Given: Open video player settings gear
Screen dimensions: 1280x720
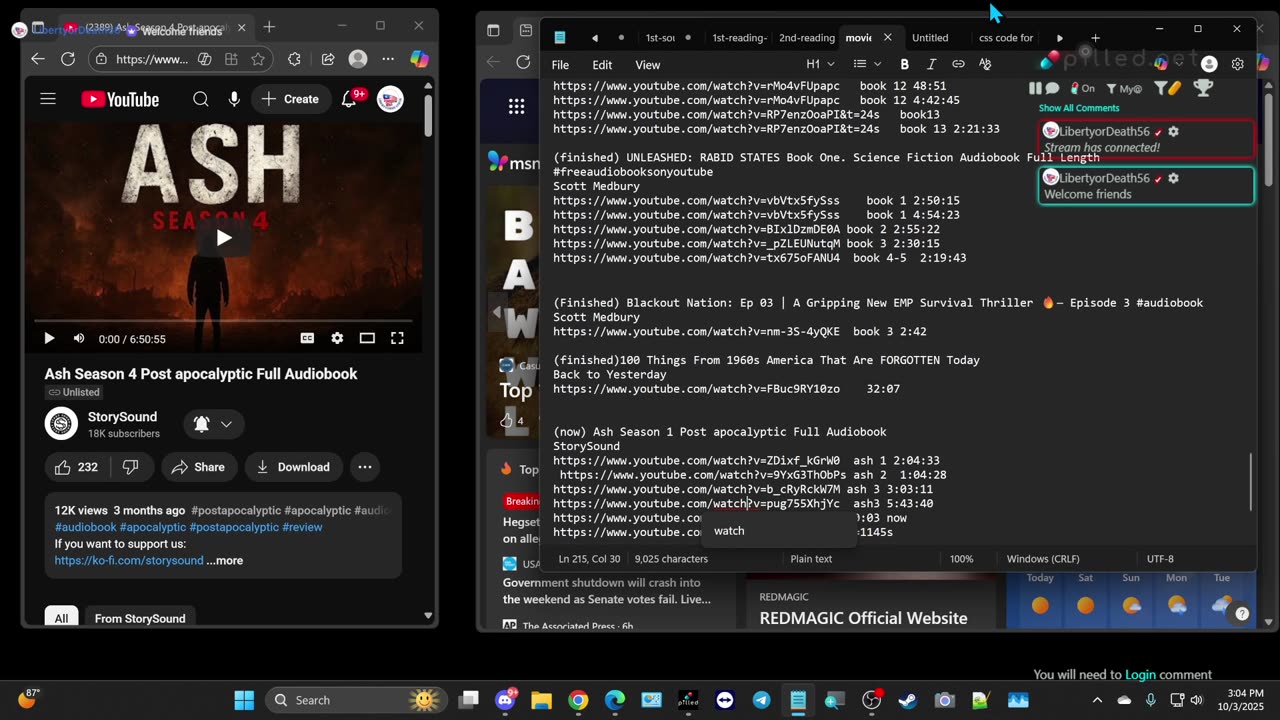Looking at the screenshot, I should pyautogui.click(x=337, y=338).
